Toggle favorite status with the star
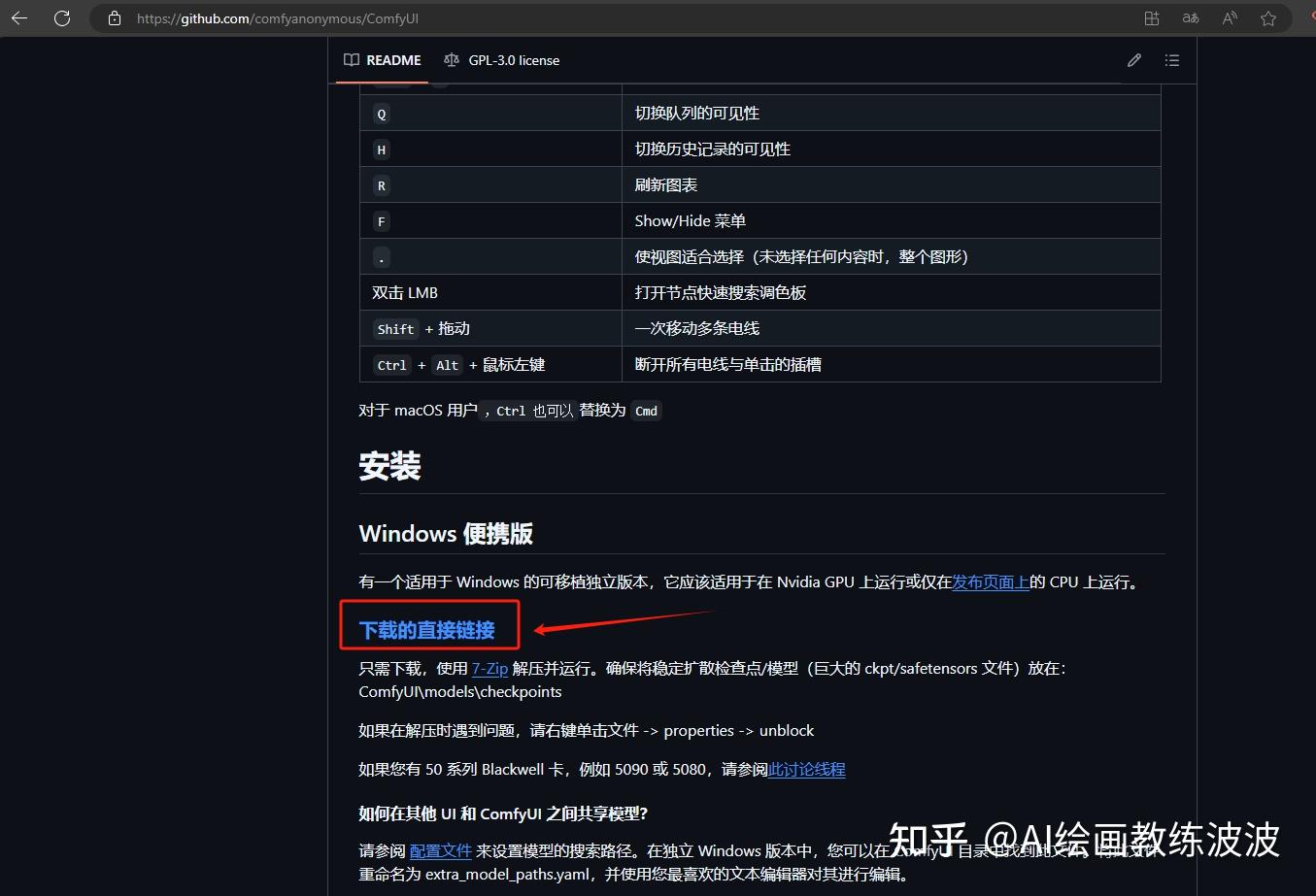Image resolution: width=1316 pixels, height=896 pixels. click(x=1268, y=17)
